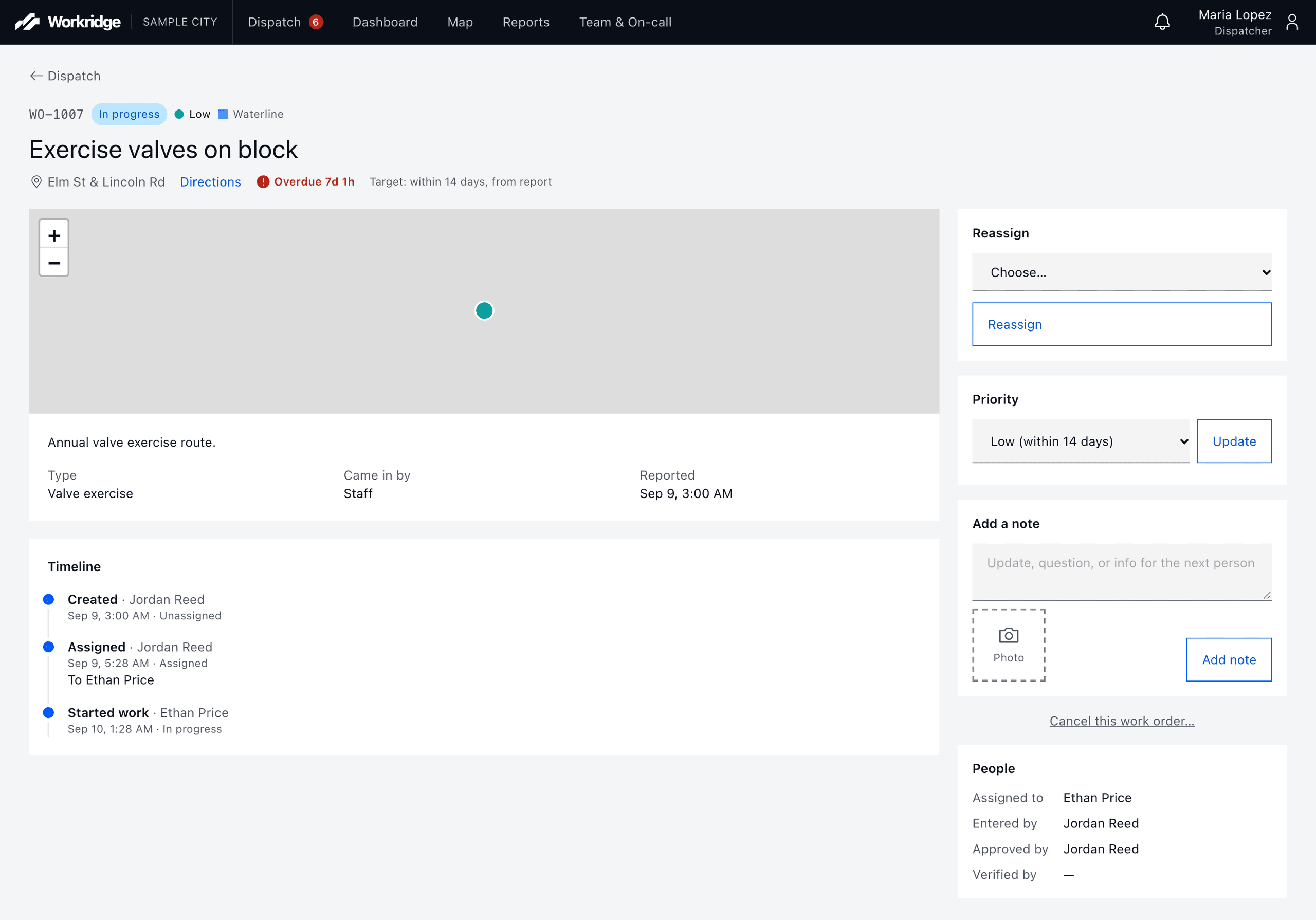Click the Staff came-in-by value
The width and height of the screenshot is (1316, 920).
(358, 493)
